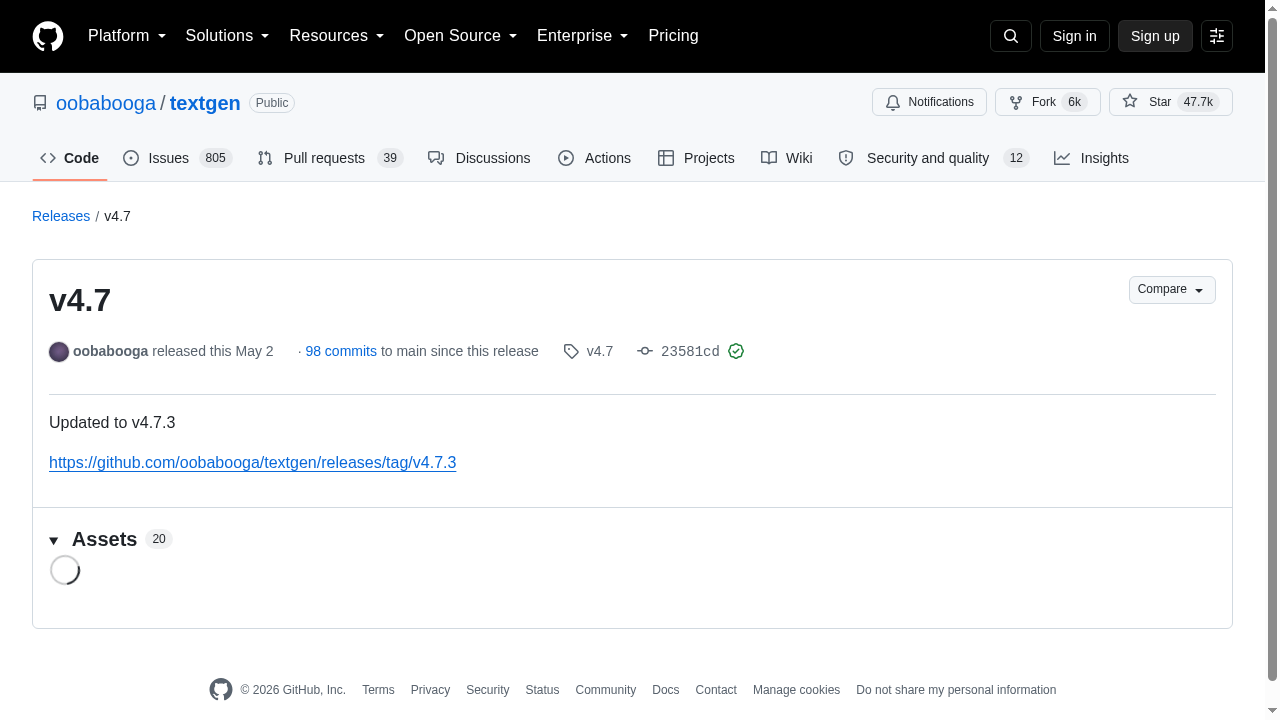1280x720 pixels.
Task: Expand the Open Source dropdown
Action: tap(461, 36)
